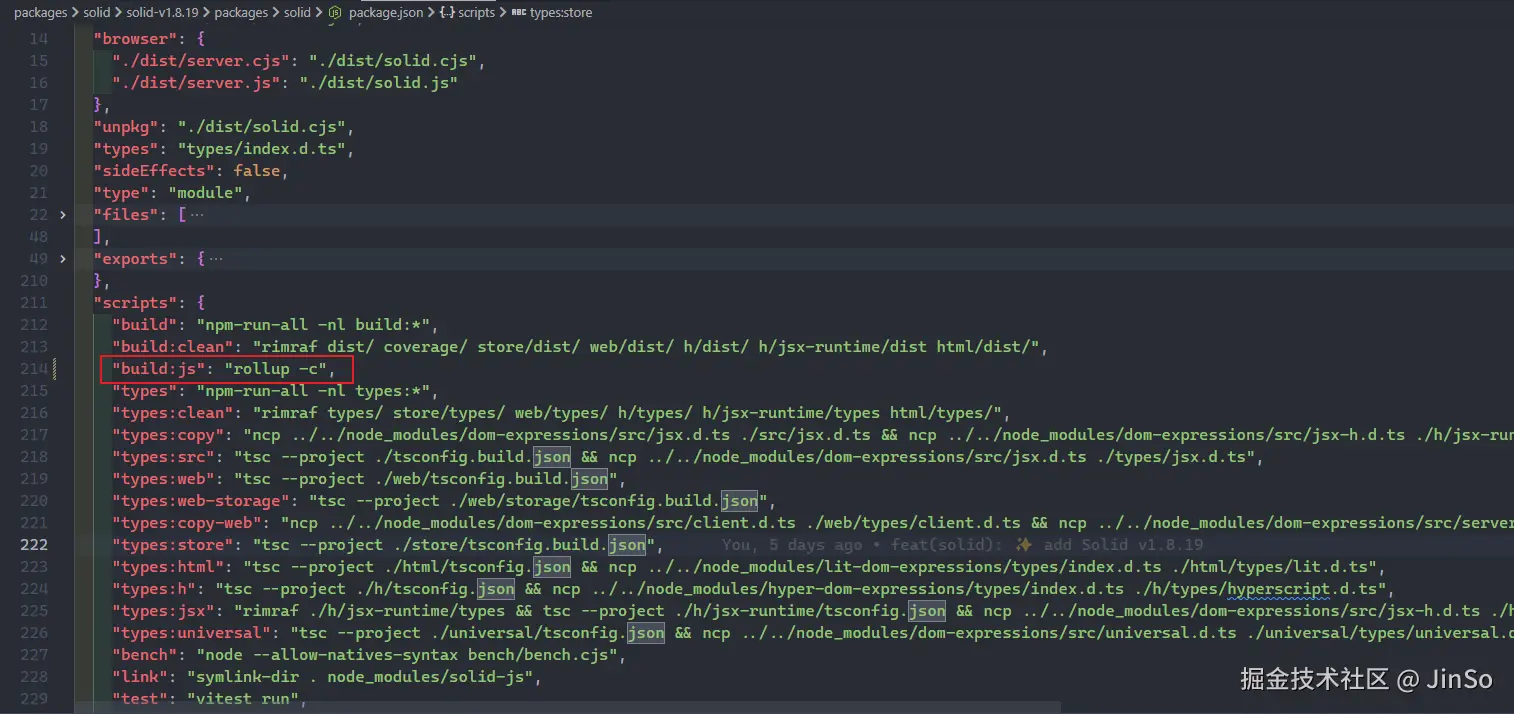Click the "vitest run" value
The image size is (1514, 714).
coord(243,699)
